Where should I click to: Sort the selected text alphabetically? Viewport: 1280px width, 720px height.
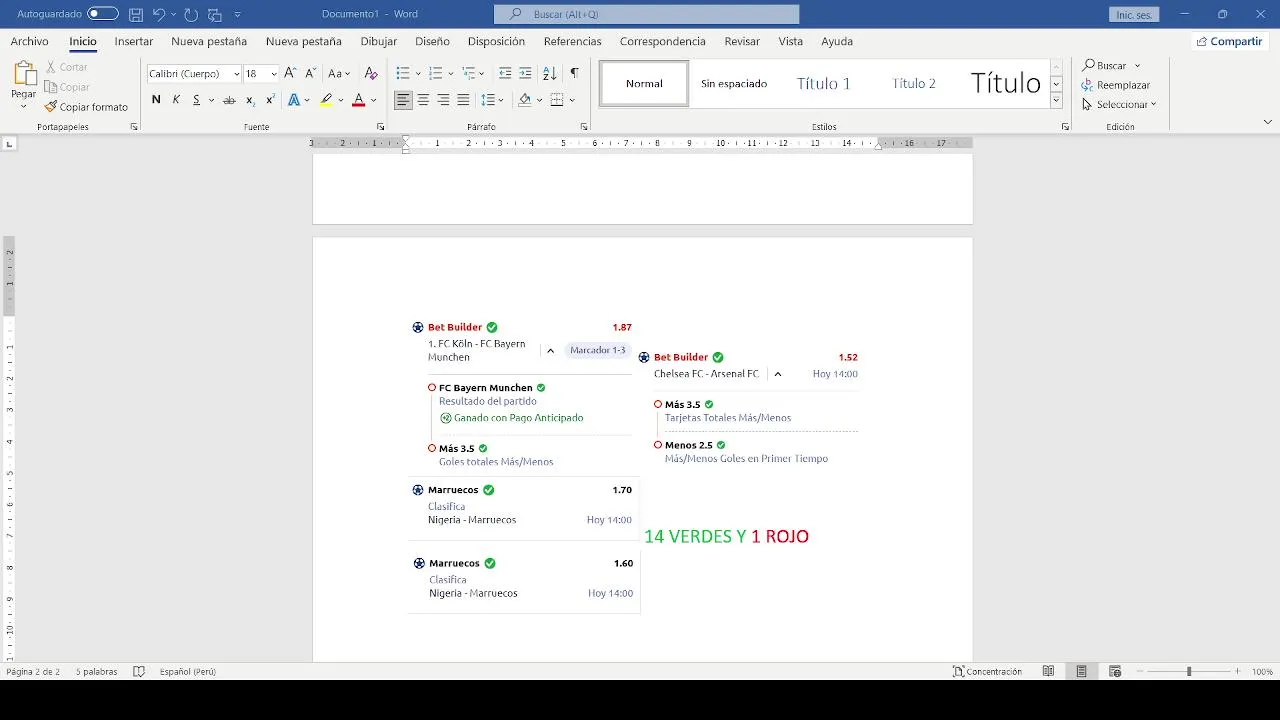pyautogui.click(x=550, y=73)
